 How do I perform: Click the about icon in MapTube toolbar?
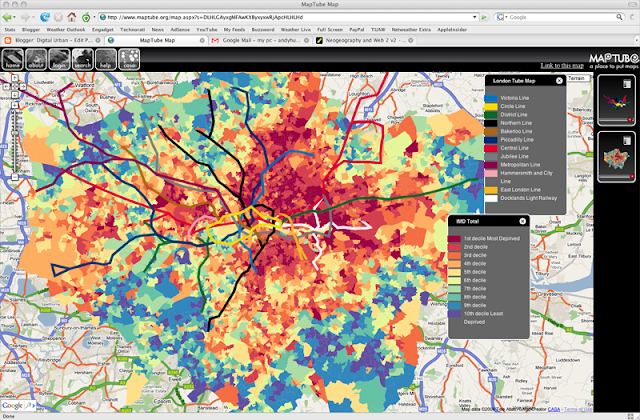[x=36, y=59]
